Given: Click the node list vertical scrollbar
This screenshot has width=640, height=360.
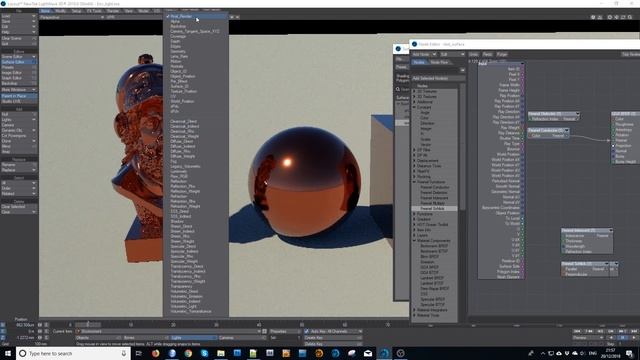Looking at the screenshot, I should pyautogui.click(x=463, y=147).
